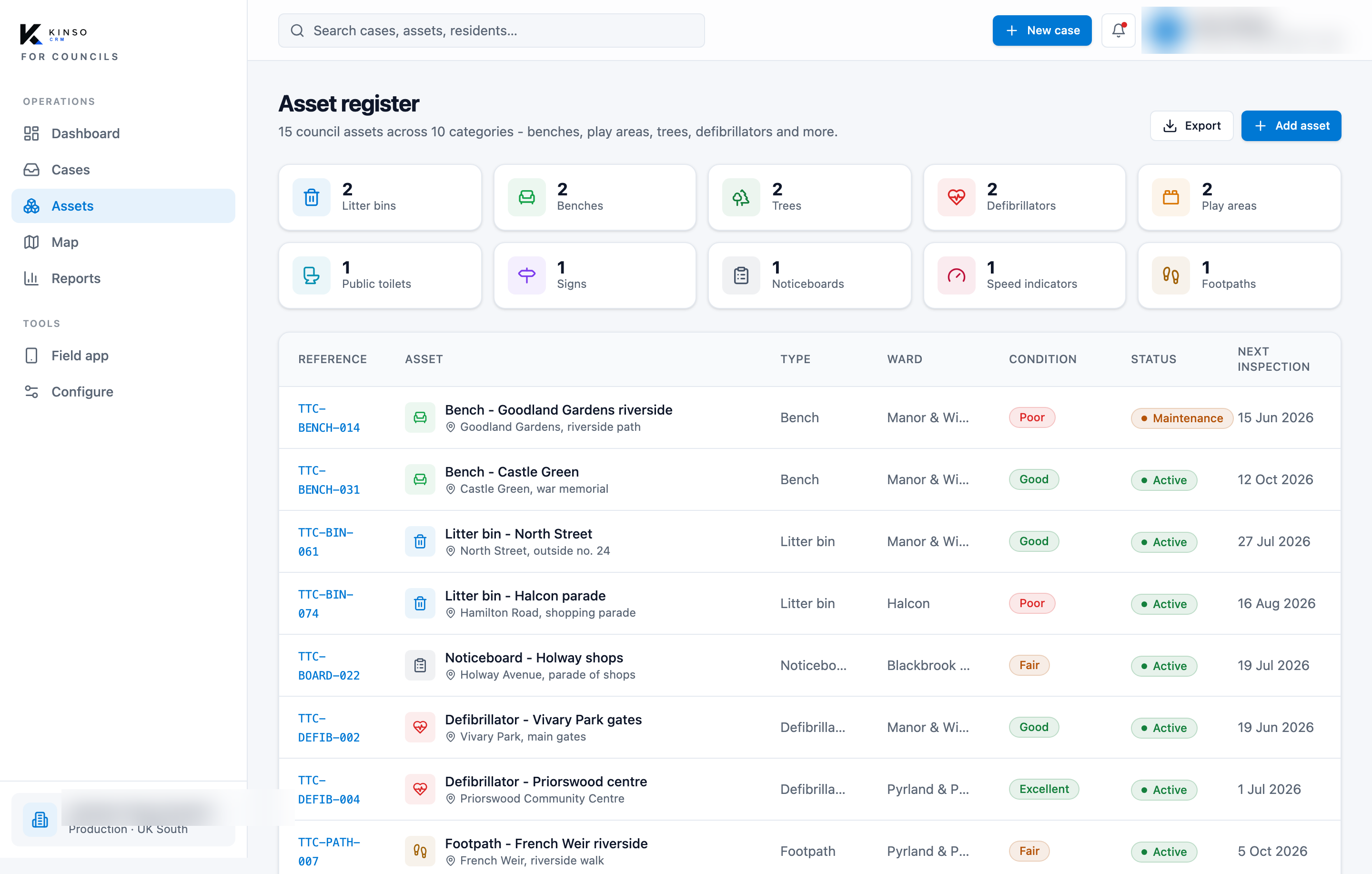This screenshot has height=874, width=1372.
Task: Open reference TTC-PATH-007
Action: point(329,852)
